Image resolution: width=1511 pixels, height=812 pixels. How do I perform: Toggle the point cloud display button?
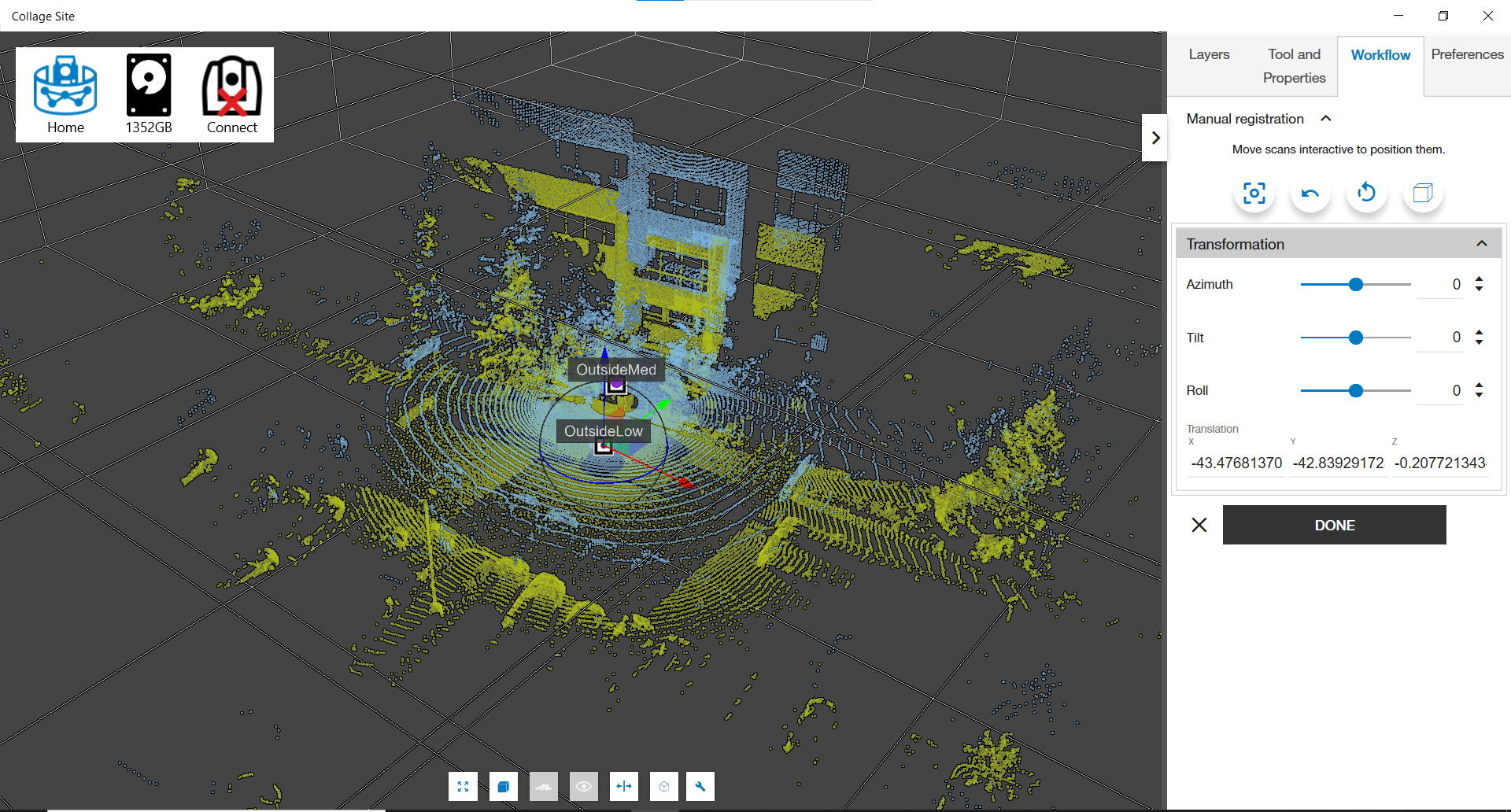[x=544, y=786]
